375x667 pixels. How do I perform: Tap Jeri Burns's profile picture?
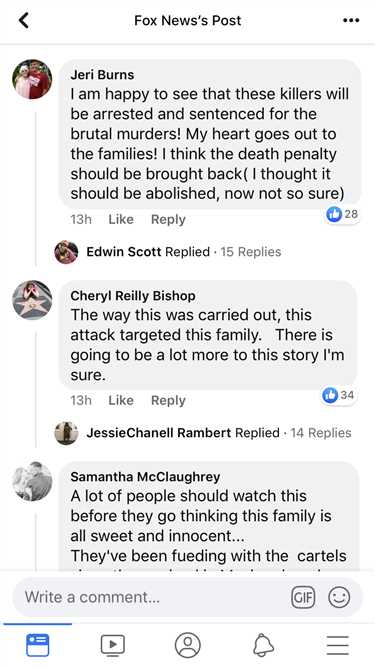coord(32,79)
